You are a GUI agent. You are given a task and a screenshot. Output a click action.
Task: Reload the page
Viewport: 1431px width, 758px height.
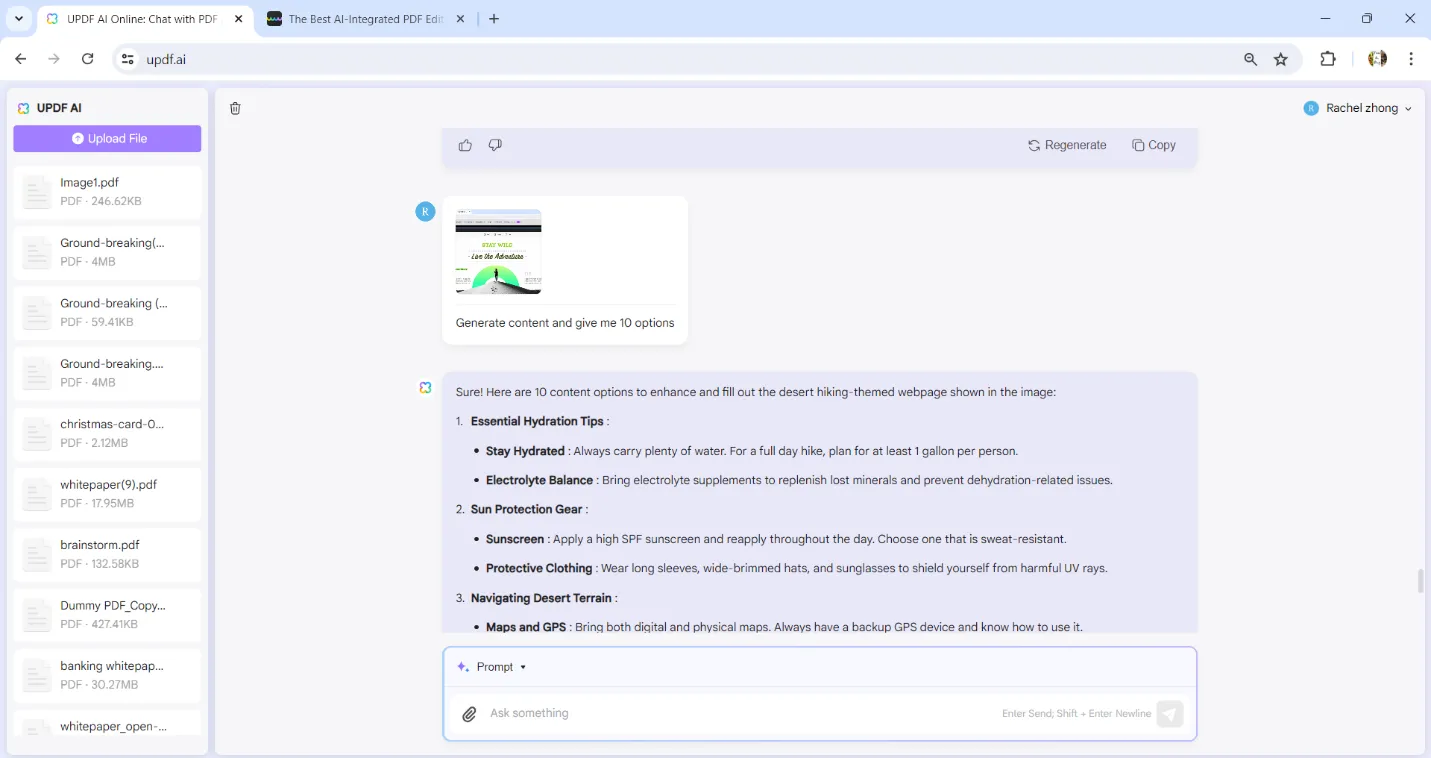click(x=88, y=59)
